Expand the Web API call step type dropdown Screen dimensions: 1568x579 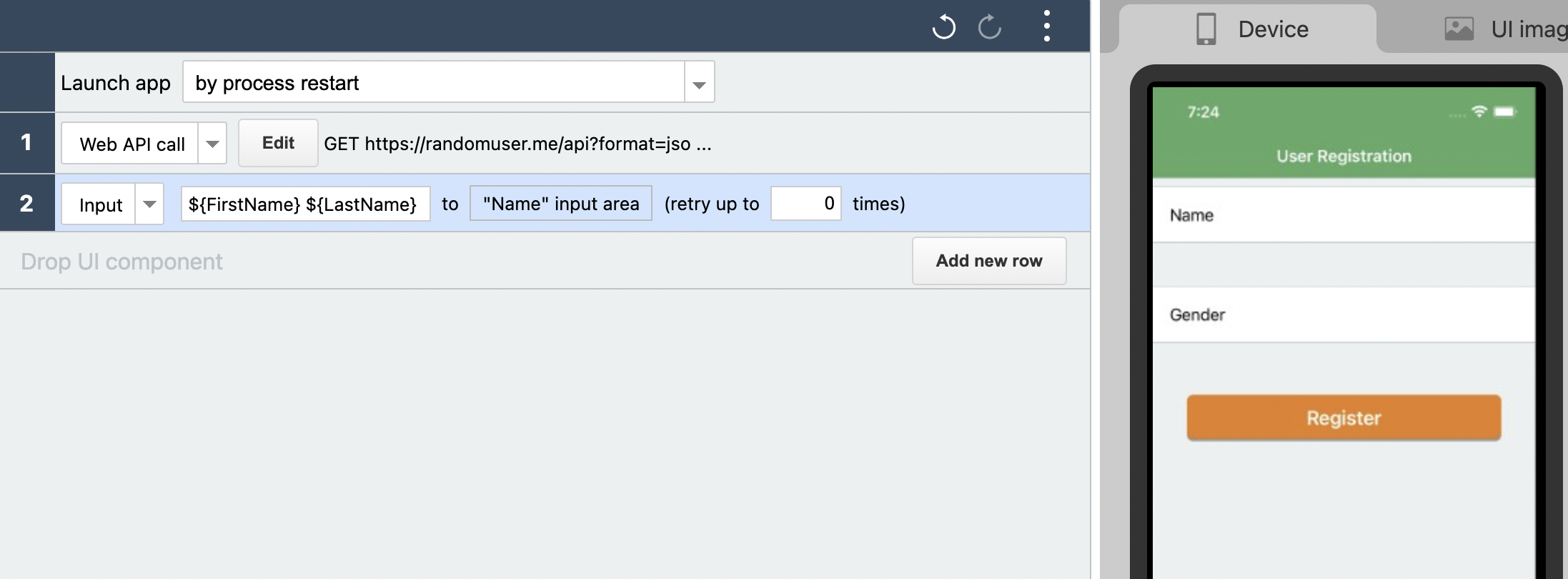(212, 144)
